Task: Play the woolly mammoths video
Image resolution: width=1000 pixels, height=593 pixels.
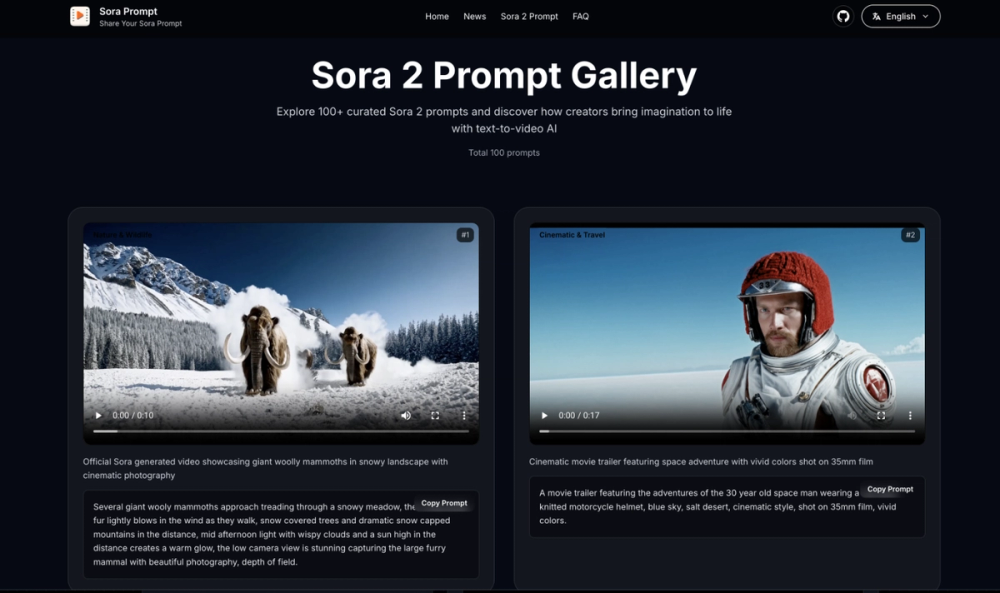Action: tap(98, 415)
